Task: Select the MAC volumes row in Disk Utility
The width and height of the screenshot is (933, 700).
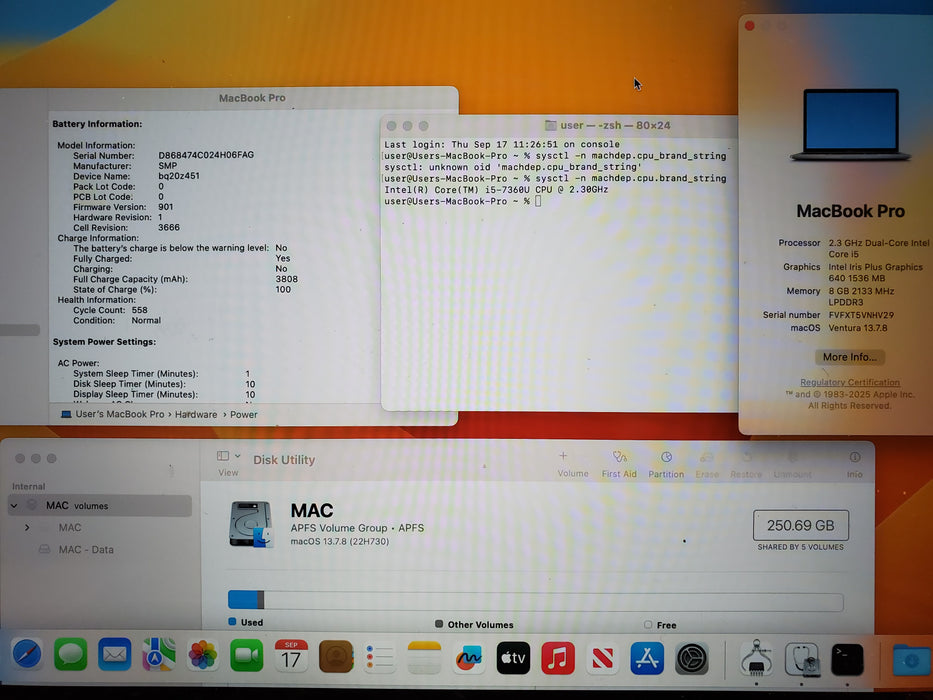Action: pyautogui.click(x=100, y=506)
